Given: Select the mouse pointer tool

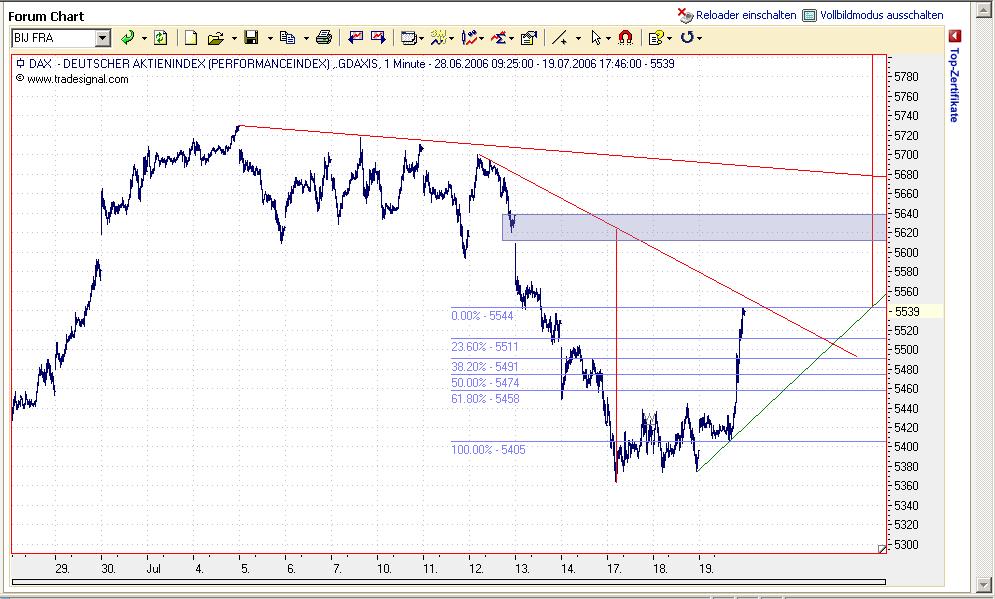Looking at the screenshot, I should pos(596,38).
